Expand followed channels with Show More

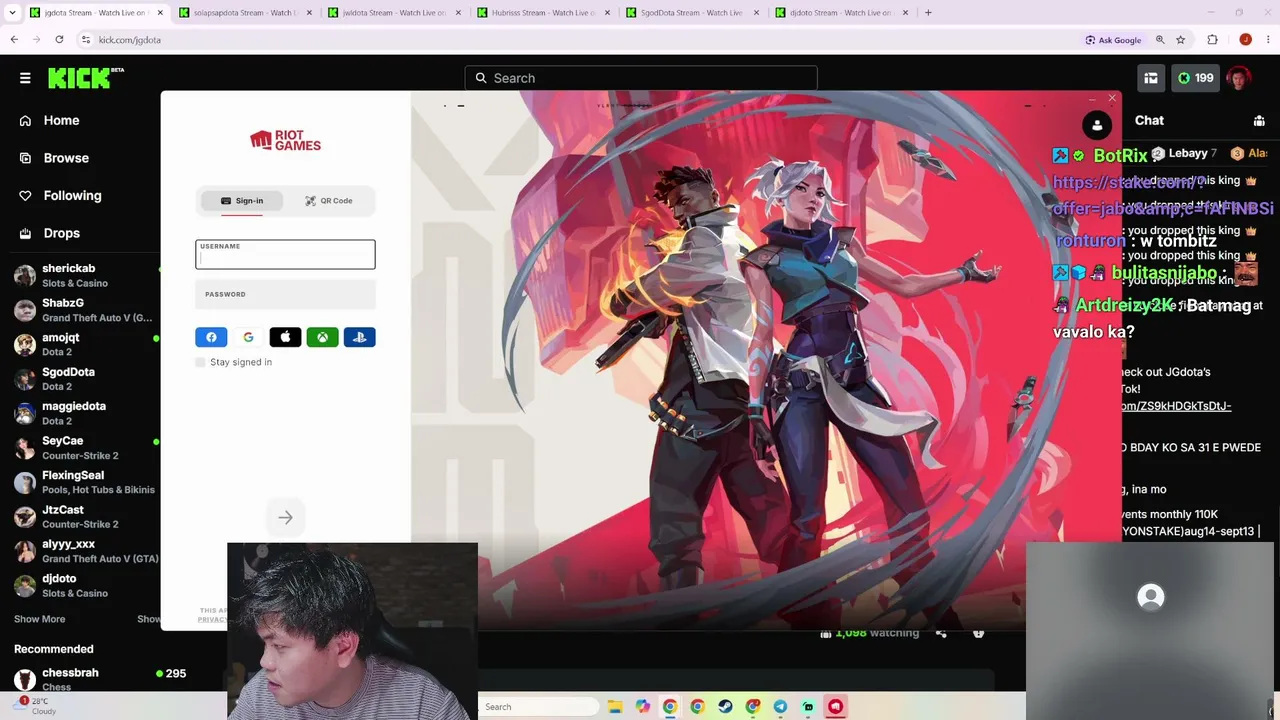[39, 619]
